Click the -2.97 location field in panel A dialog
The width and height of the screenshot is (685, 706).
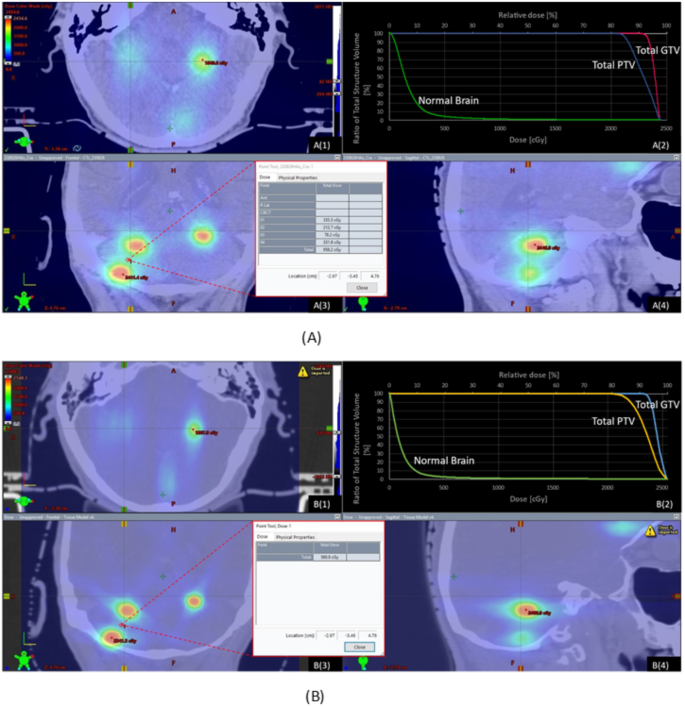[x=329, y=276]
